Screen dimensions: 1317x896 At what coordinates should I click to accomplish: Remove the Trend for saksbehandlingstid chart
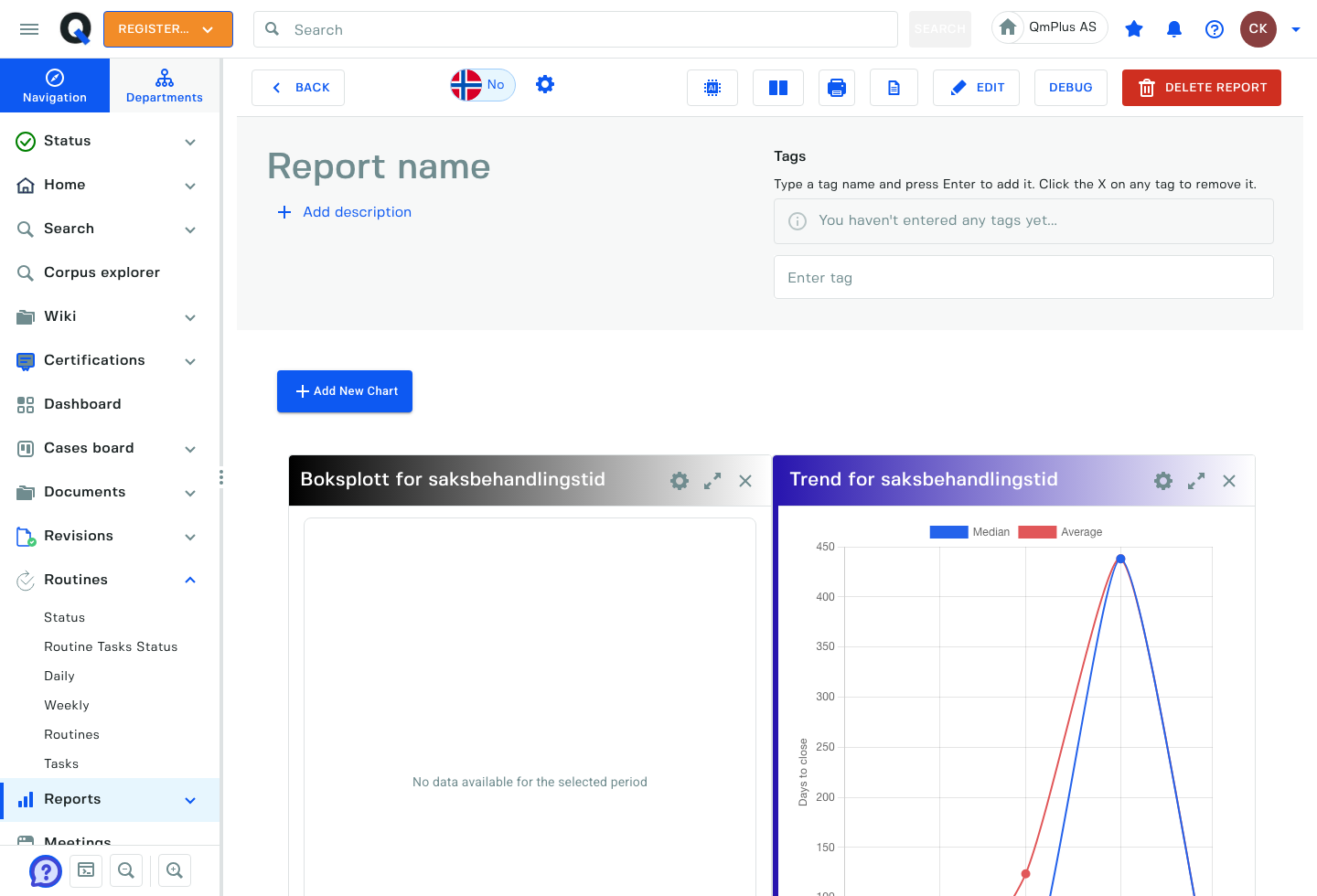[x=1229, y=481]
